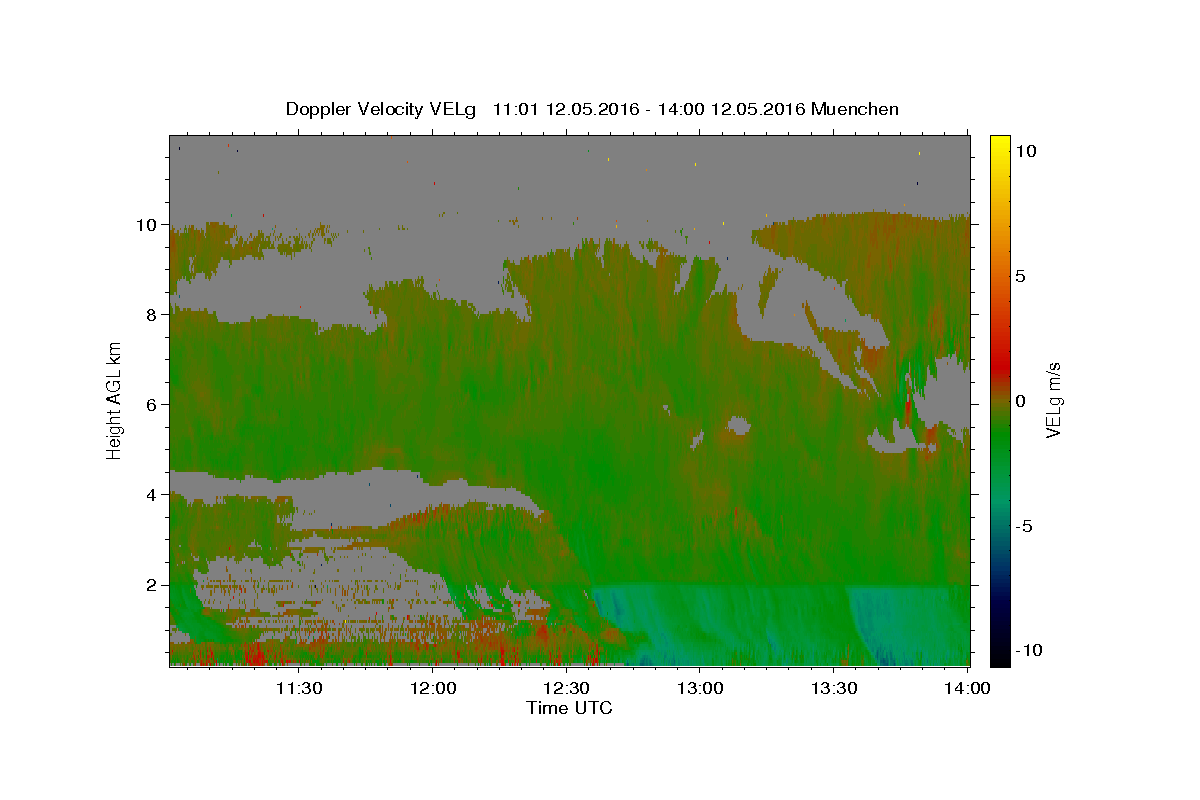1200x800 pixels.
Task: Click the 14:00 time axis label
Action: click(967, 688)
